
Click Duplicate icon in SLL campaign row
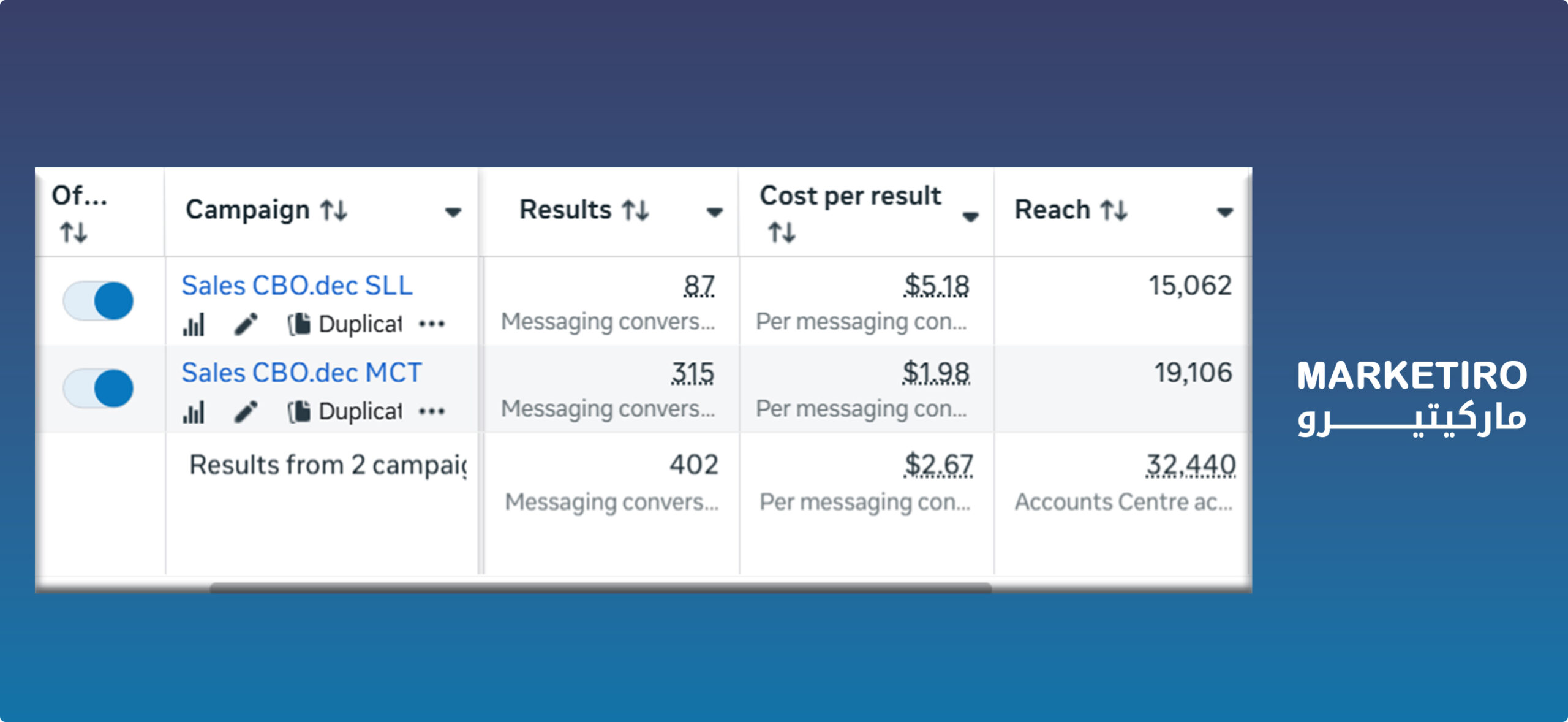coord(300,324)
